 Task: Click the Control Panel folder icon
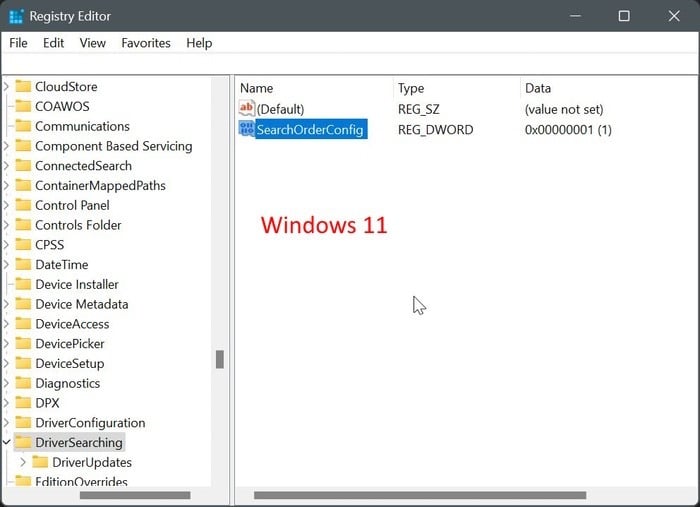(x=23, y=205)
